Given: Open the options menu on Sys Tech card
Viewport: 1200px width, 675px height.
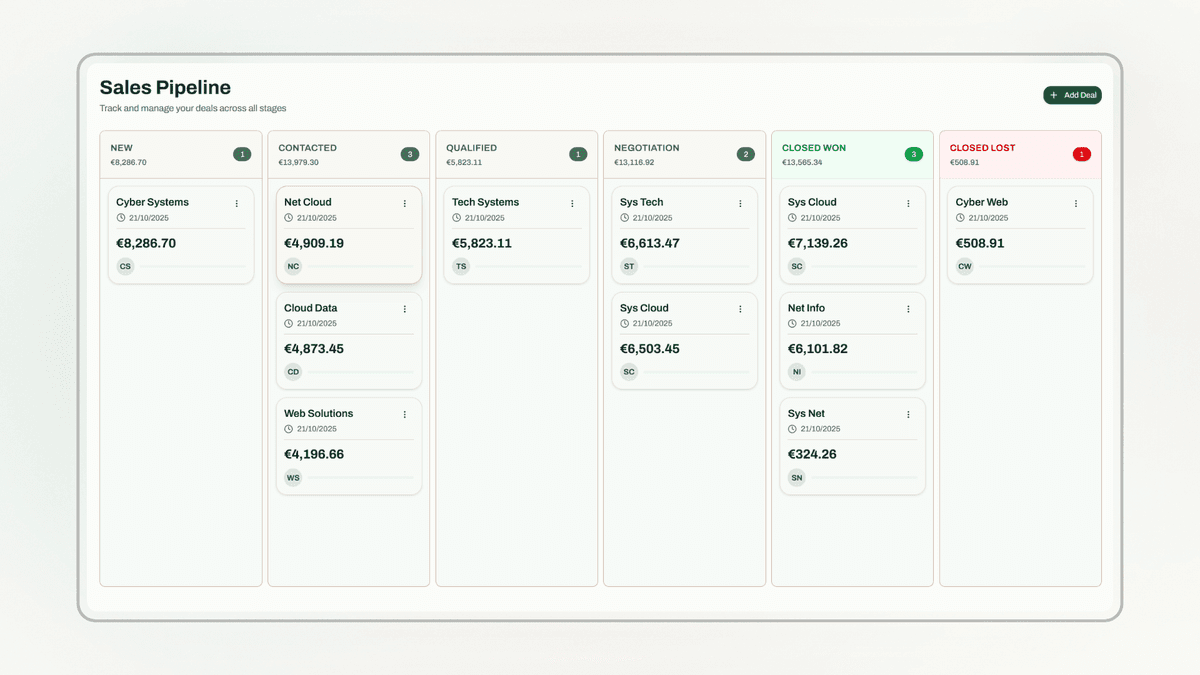Looking at the screenshot, I should [740, 203].
